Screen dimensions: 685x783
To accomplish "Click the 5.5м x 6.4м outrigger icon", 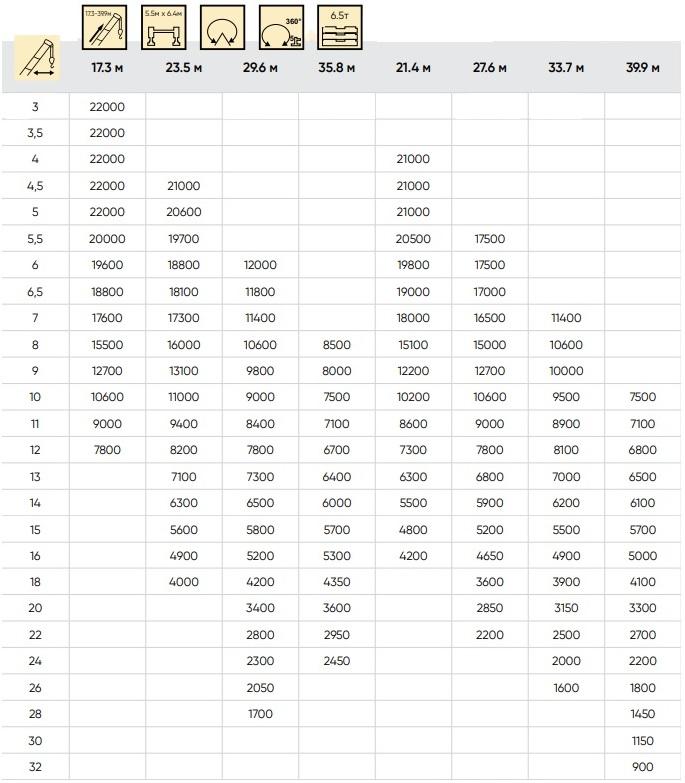I will [x=163, y=27].
